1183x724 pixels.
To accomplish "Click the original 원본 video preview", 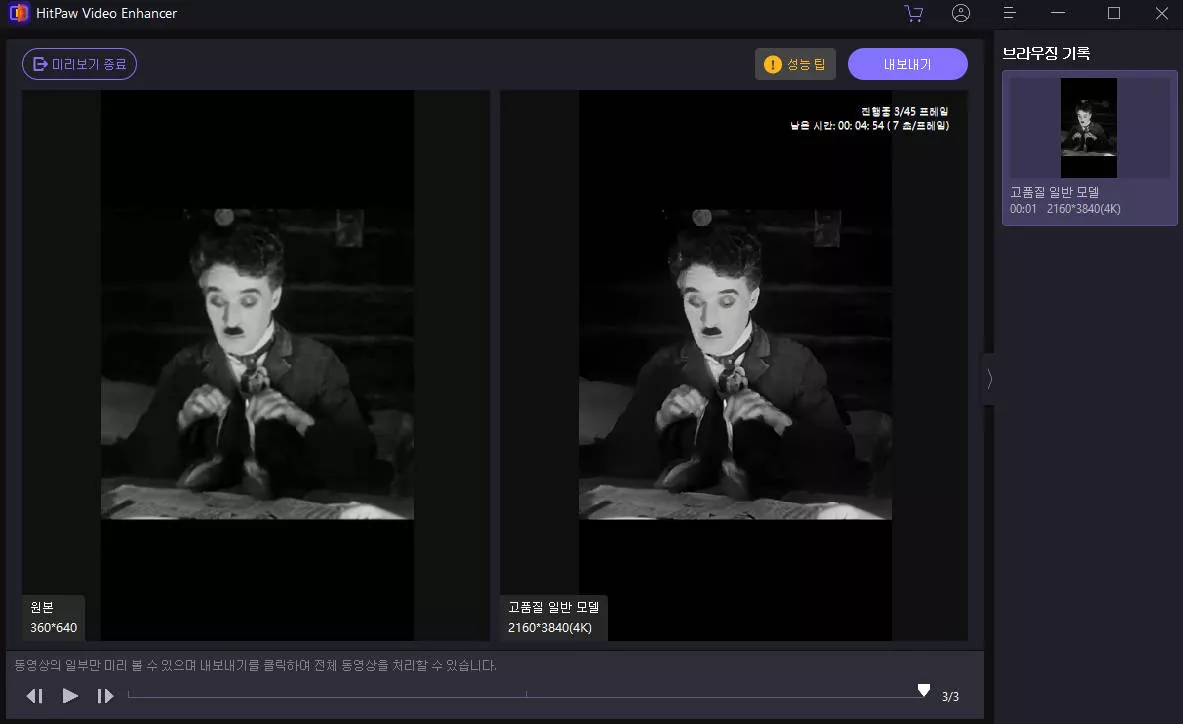I will click(x=257, y=365).
